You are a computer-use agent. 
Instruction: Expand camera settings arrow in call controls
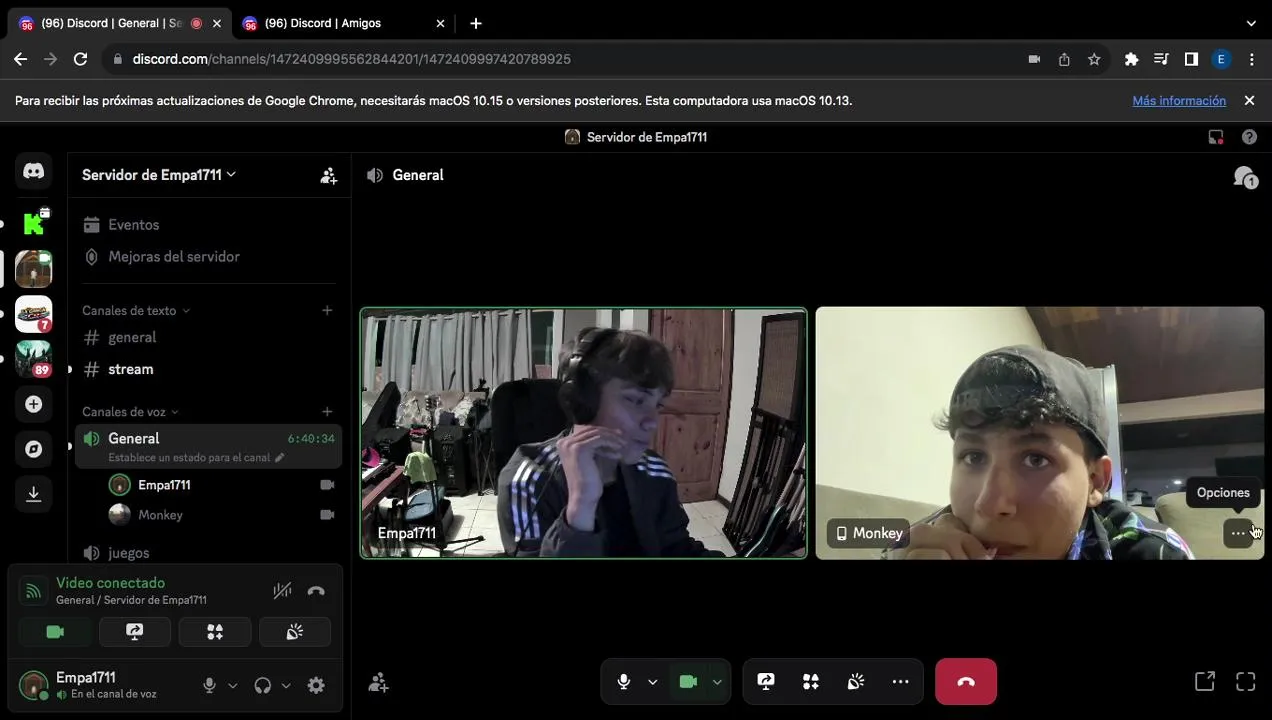[717, 682]
